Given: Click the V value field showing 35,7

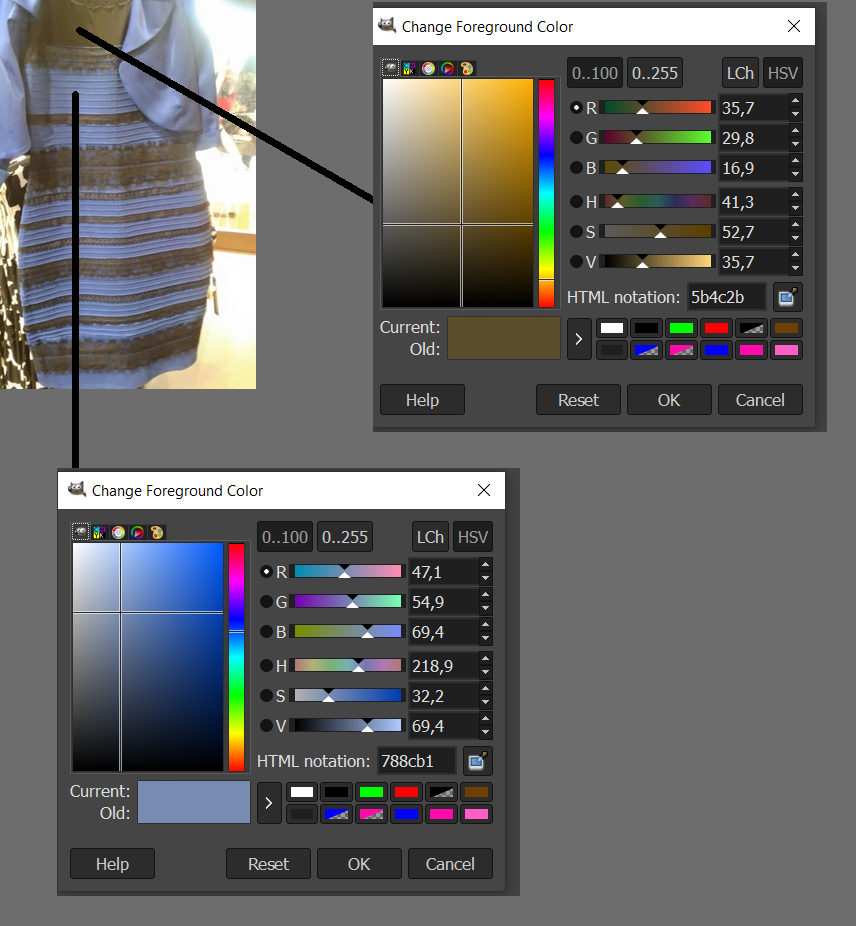Looking at the screenshot, I should point(754,262).
